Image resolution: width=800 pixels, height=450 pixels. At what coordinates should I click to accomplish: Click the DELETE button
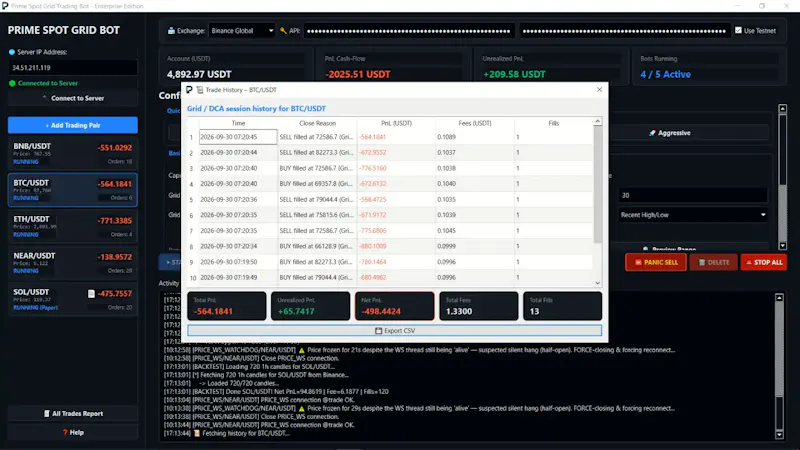click(713, 262)
